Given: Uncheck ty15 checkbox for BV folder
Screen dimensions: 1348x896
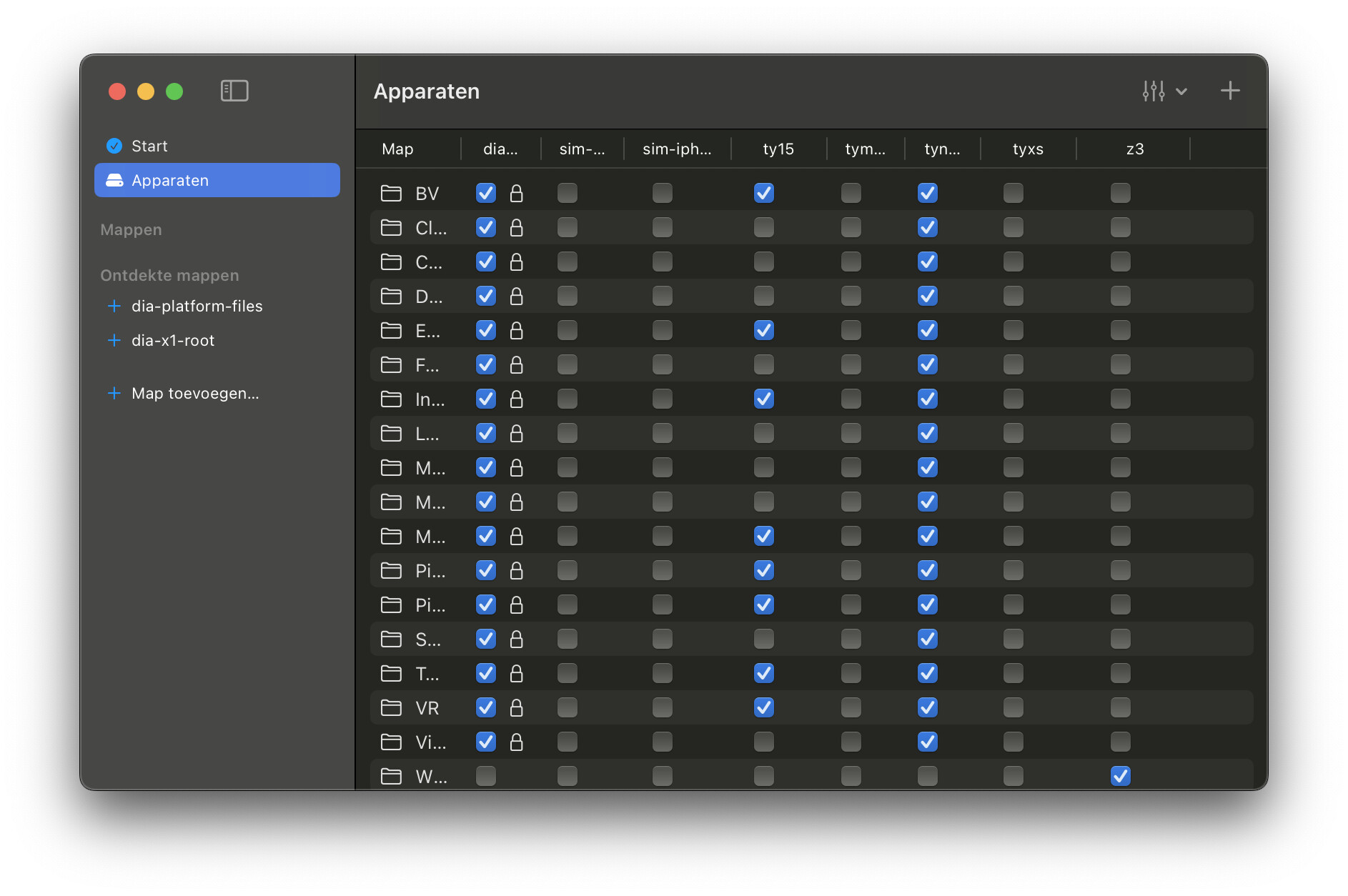Looking at the screenshot, I should pyautogui.click(x=763, y=193).
